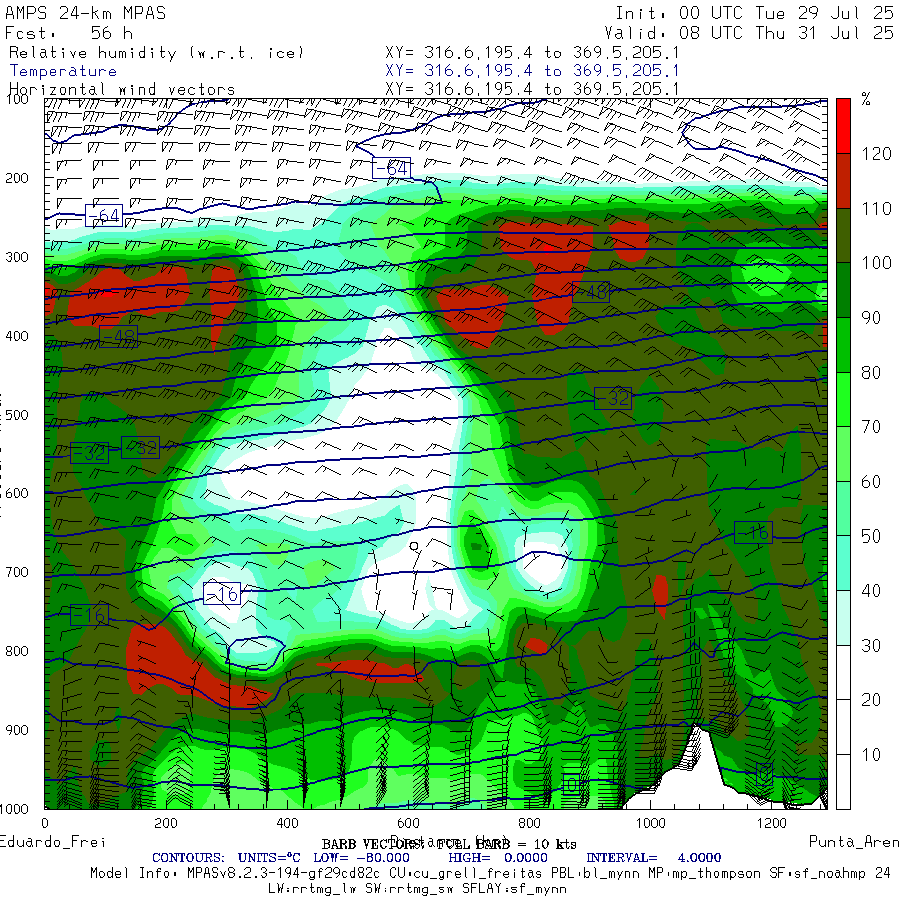
Task: Click the 'LOW= -80.000' contour text
Action: [x=362, y=858]
